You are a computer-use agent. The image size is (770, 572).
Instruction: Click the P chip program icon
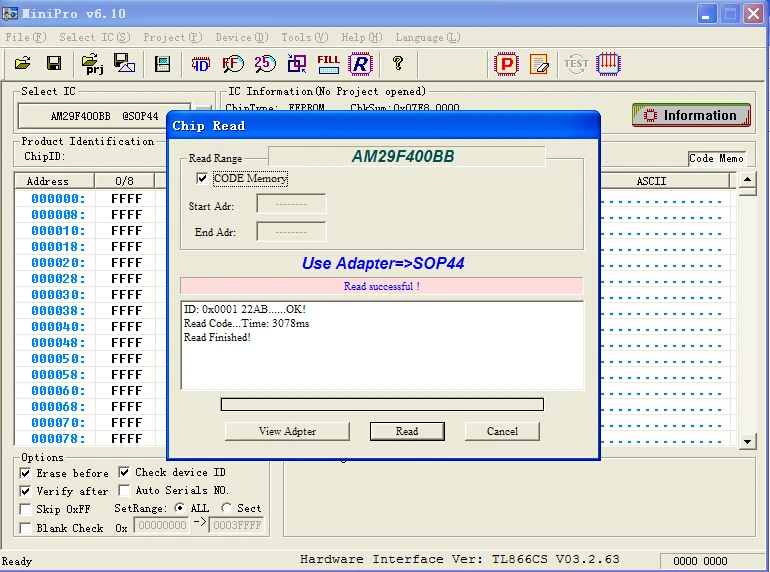506,64
